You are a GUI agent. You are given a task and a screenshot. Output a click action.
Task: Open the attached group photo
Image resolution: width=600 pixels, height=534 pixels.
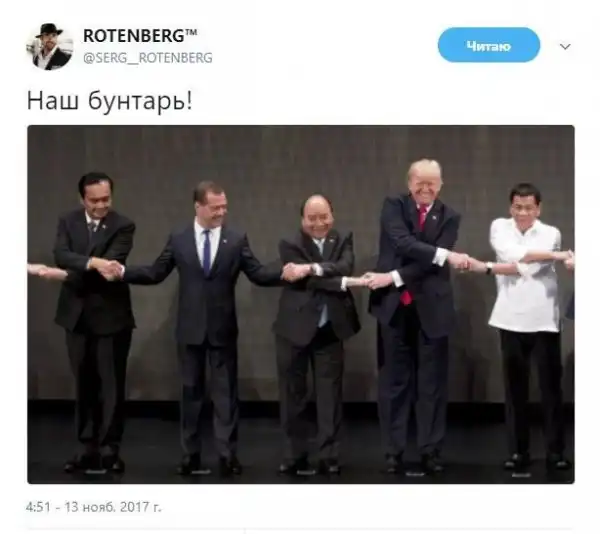point(301,304)
